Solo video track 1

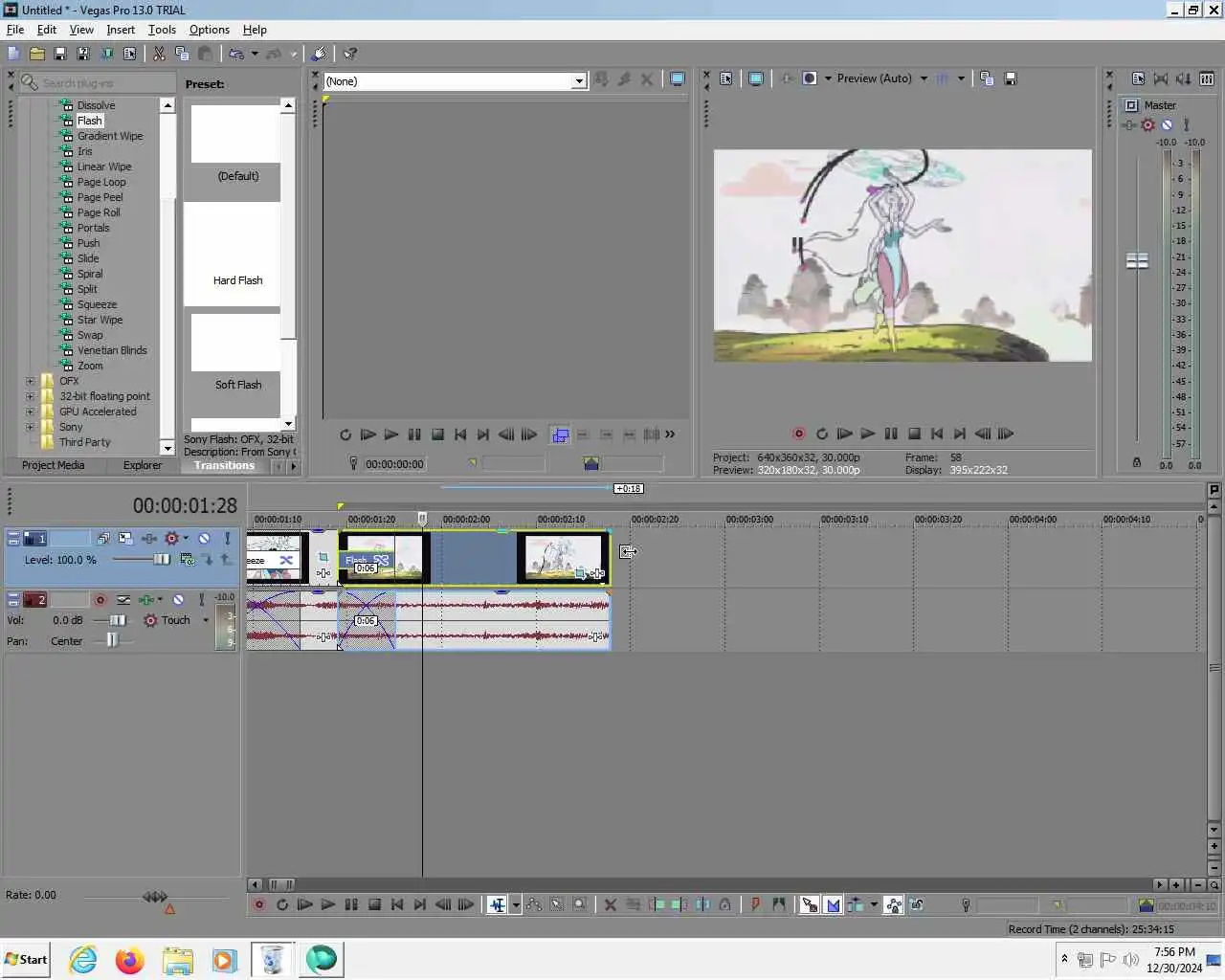[228, 539]
